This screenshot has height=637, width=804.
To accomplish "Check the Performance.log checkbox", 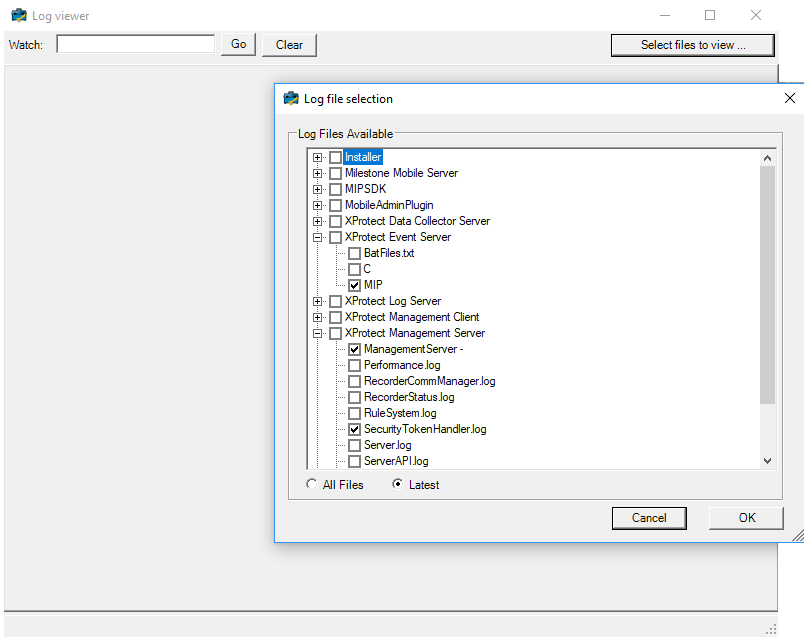I will [x=354, y=365].
